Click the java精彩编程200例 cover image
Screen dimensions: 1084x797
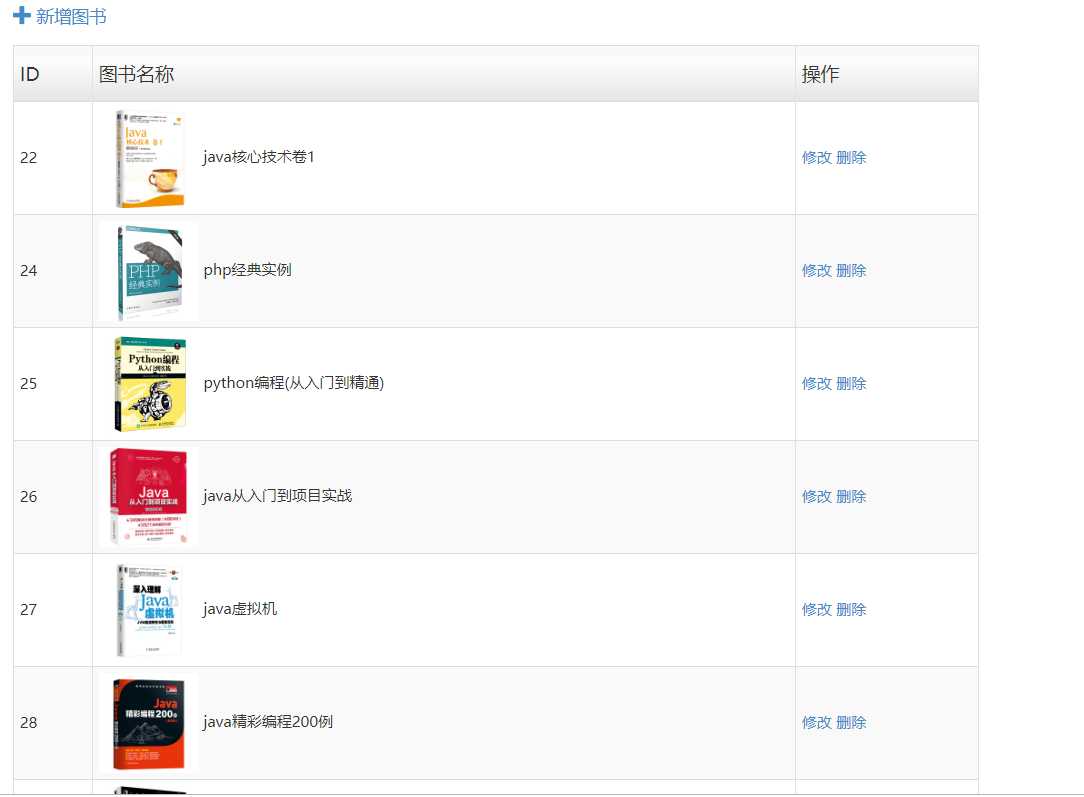(148, 724)
